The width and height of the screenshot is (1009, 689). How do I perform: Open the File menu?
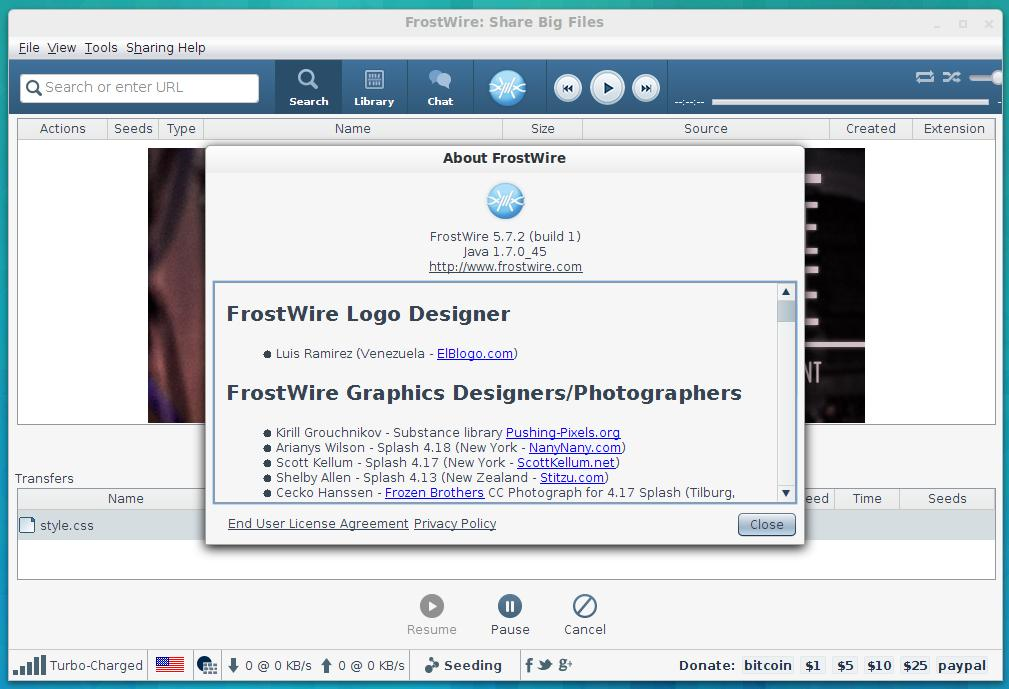click(29, 48)
